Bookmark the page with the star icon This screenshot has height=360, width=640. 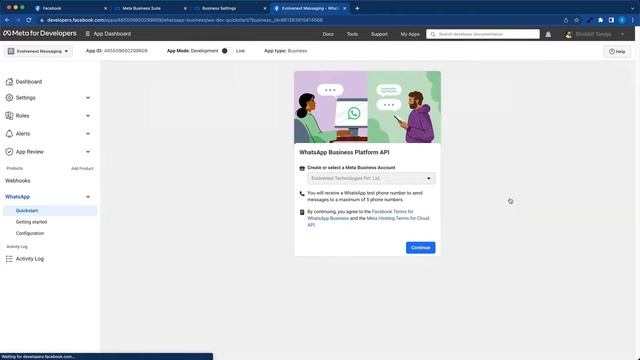(x=576, y=20)
